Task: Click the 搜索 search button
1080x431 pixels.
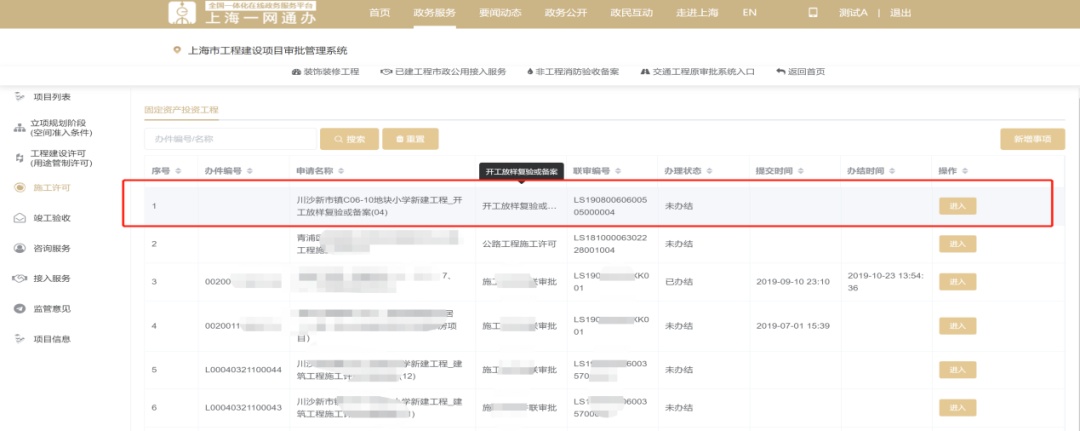Action: click(348, 139)
